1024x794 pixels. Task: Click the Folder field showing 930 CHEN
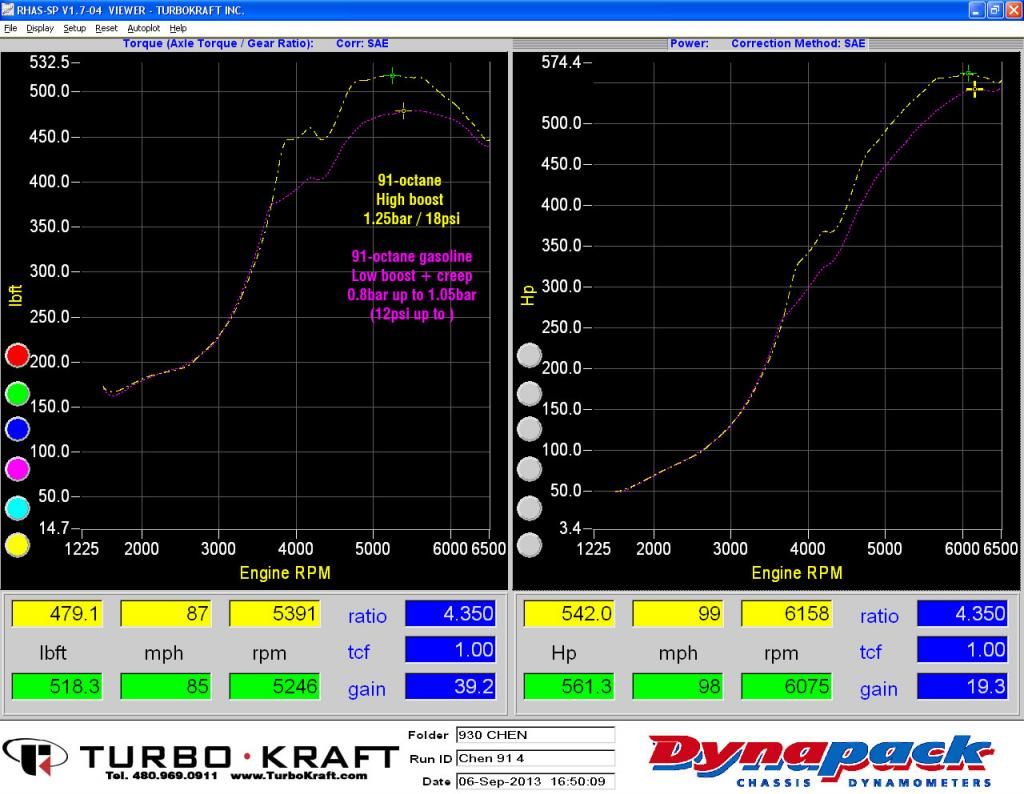pyautogui.click(x=534, y=735)
